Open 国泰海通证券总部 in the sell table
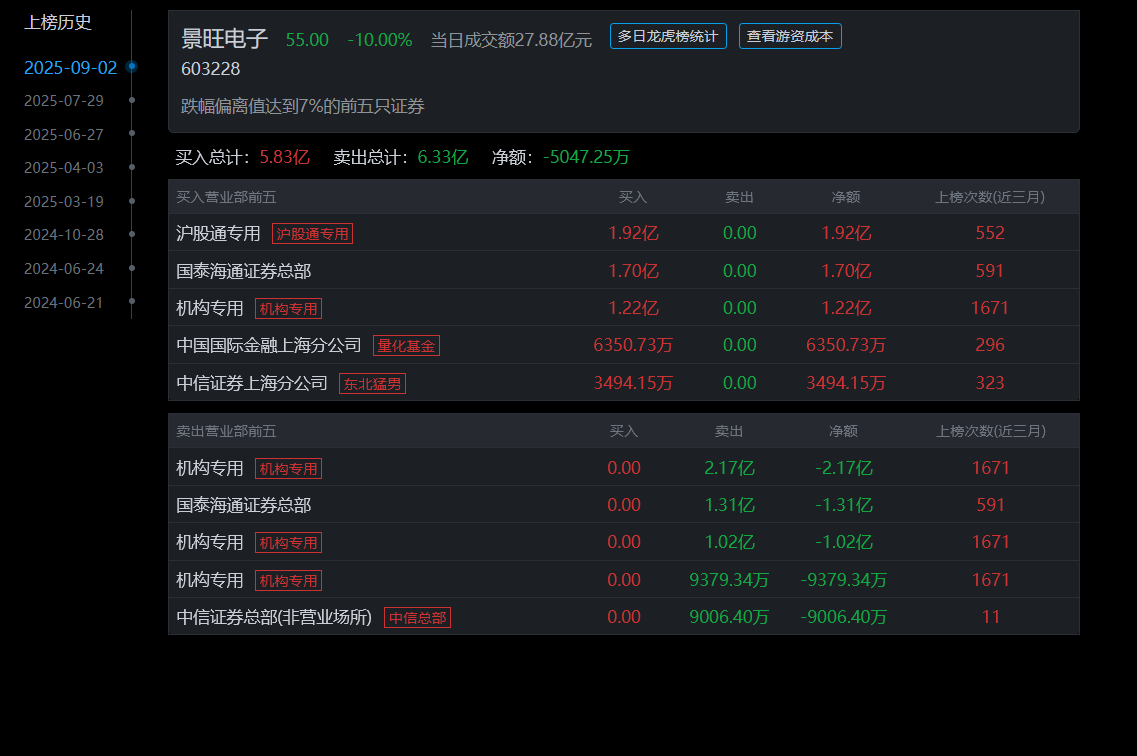The height and width of the screenshot is (756, 1137). click(x=244, y=505)
